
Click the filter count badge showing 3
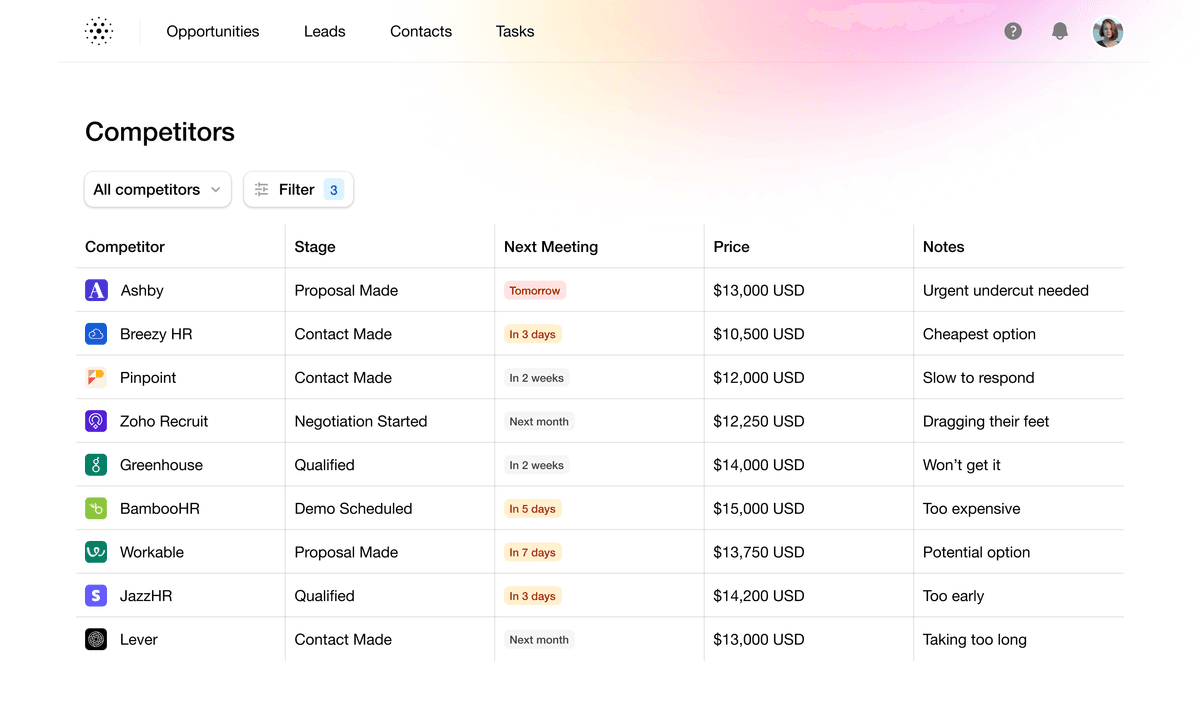334,189
